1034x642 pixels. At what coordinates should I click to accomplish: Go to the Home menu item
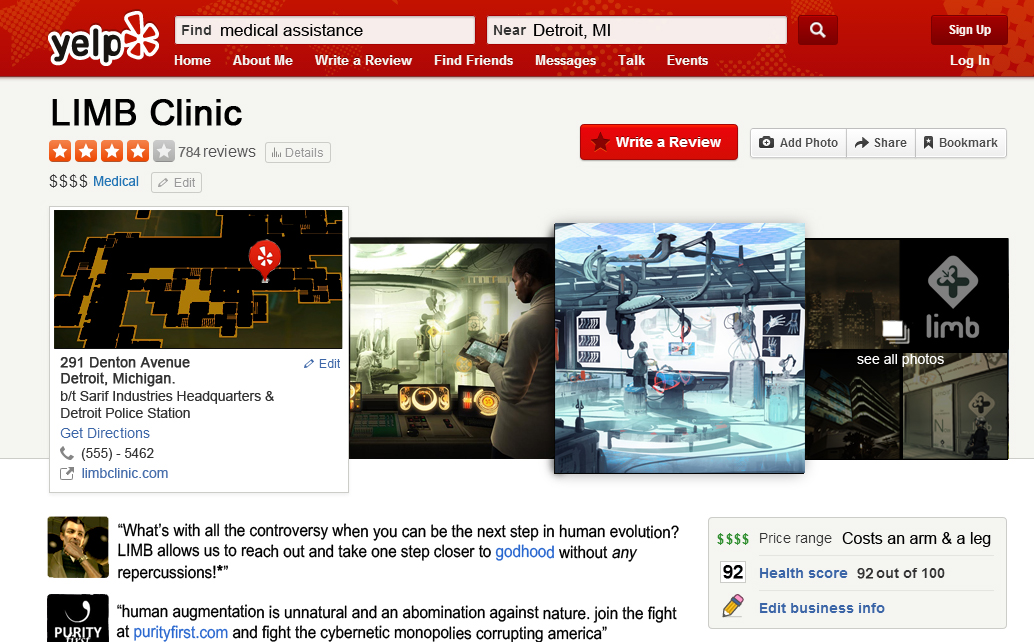pyautogui.click(x=193, y=61)
